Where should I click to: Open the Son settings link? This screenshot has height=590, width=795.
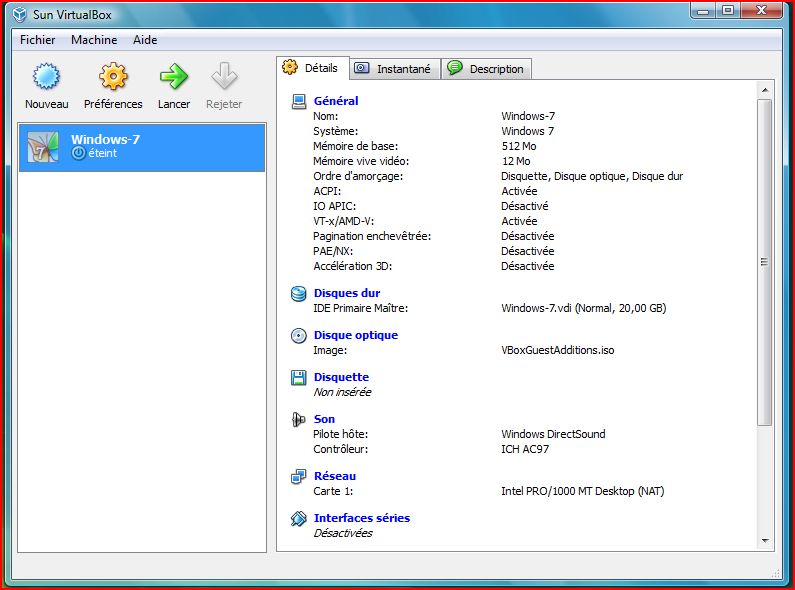click(x=324, y=419)
